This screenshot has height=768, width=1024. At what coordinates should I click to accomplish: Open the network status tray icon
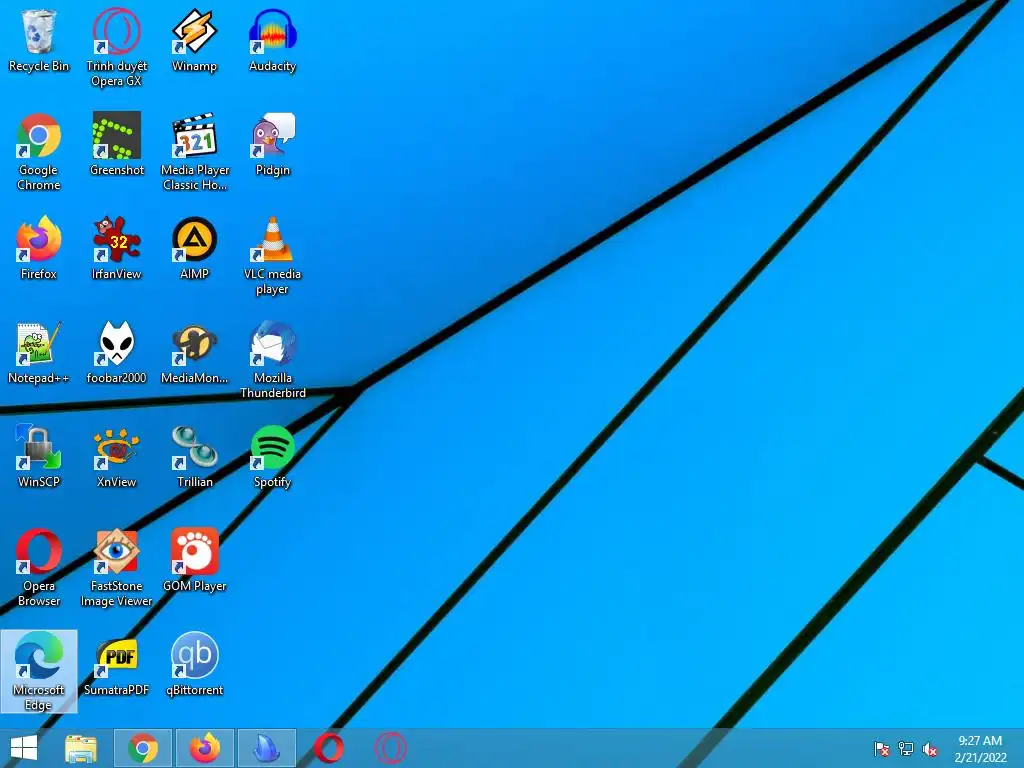click(x=906, y=749)
